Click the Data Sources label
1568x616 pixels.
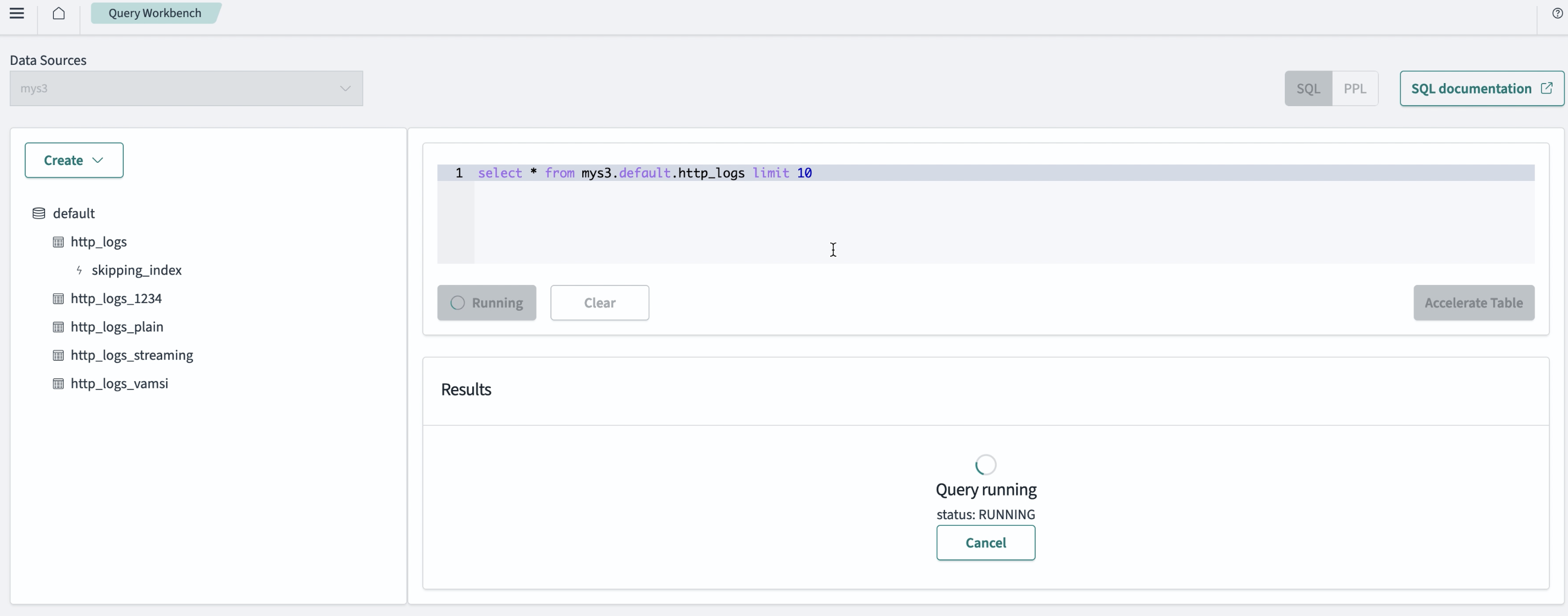coord(48,61)
